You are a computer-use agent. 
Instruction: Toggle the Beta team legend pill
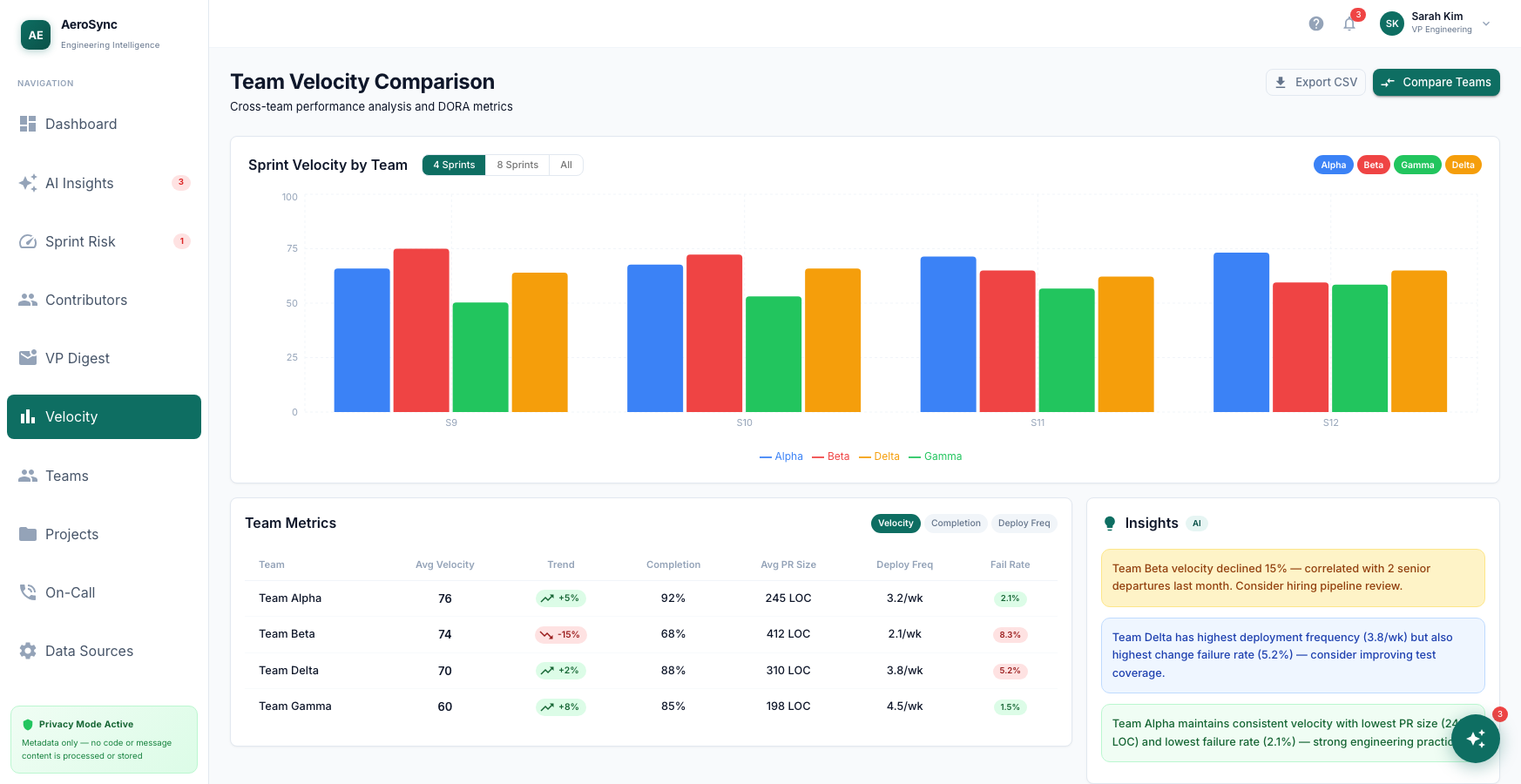(x=1373, y=165)
